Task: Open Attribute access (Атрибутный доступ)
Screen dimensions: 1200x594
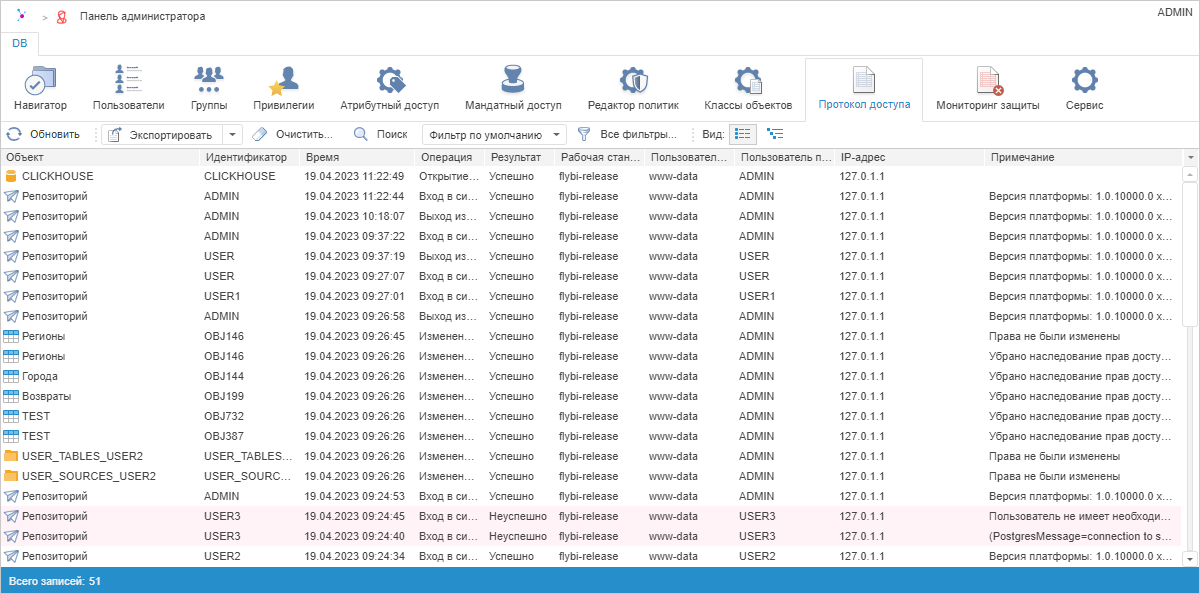Action: tap(389, 88)
